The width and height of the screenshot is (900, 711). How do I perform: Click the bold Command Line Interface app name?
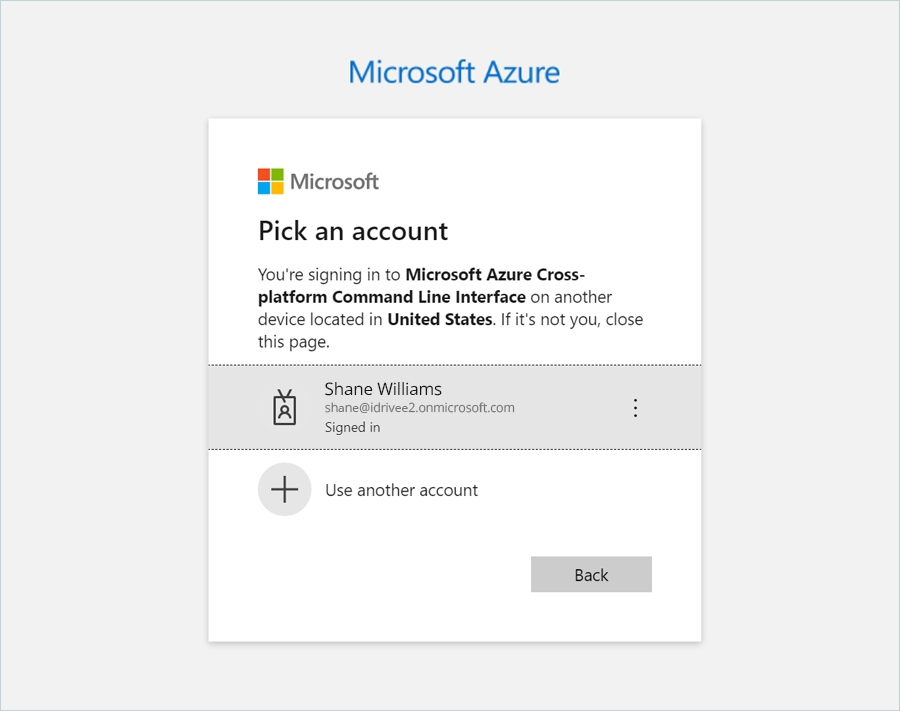click(420, 297)
